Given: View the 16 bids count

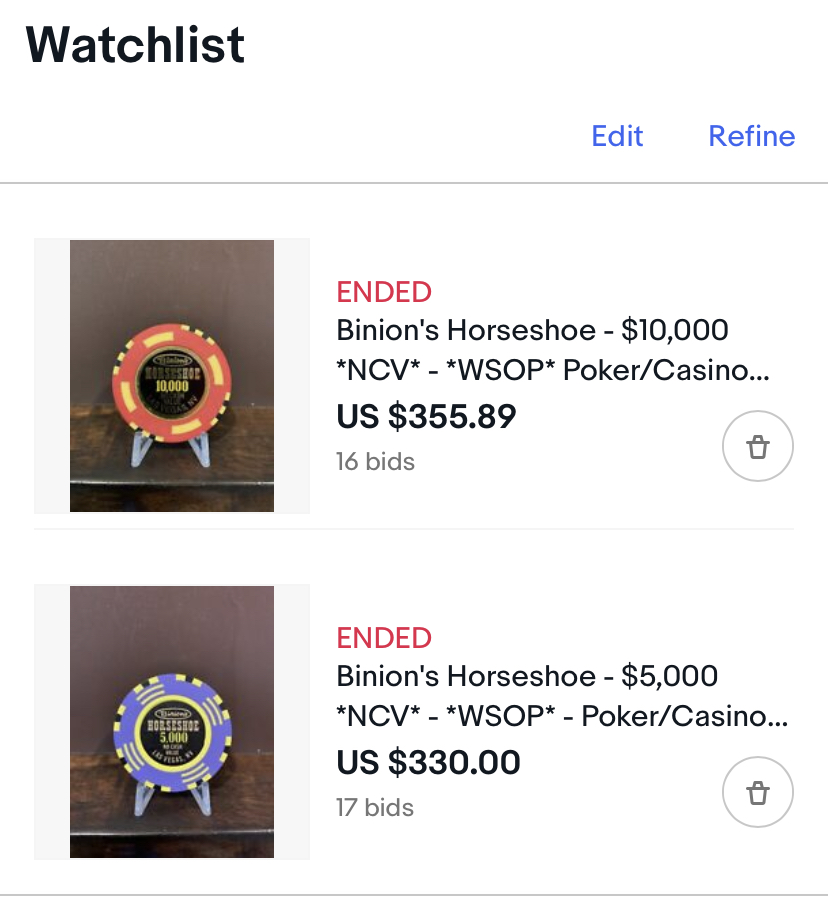Looking at the screenshot, I should point(375,461).
